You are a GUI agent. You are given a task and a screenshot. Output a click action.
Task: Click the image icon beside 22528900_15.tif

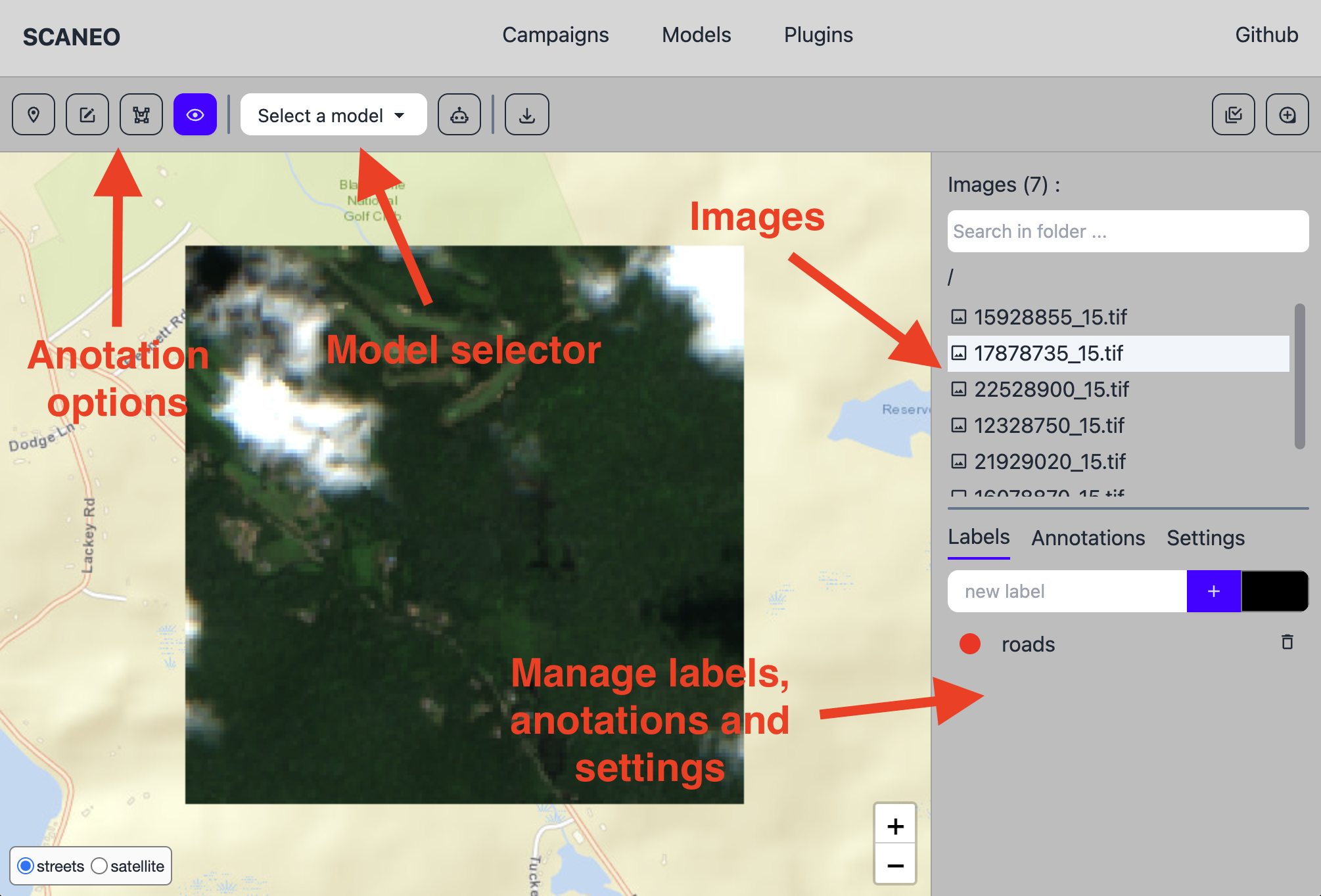click(959, 390)
